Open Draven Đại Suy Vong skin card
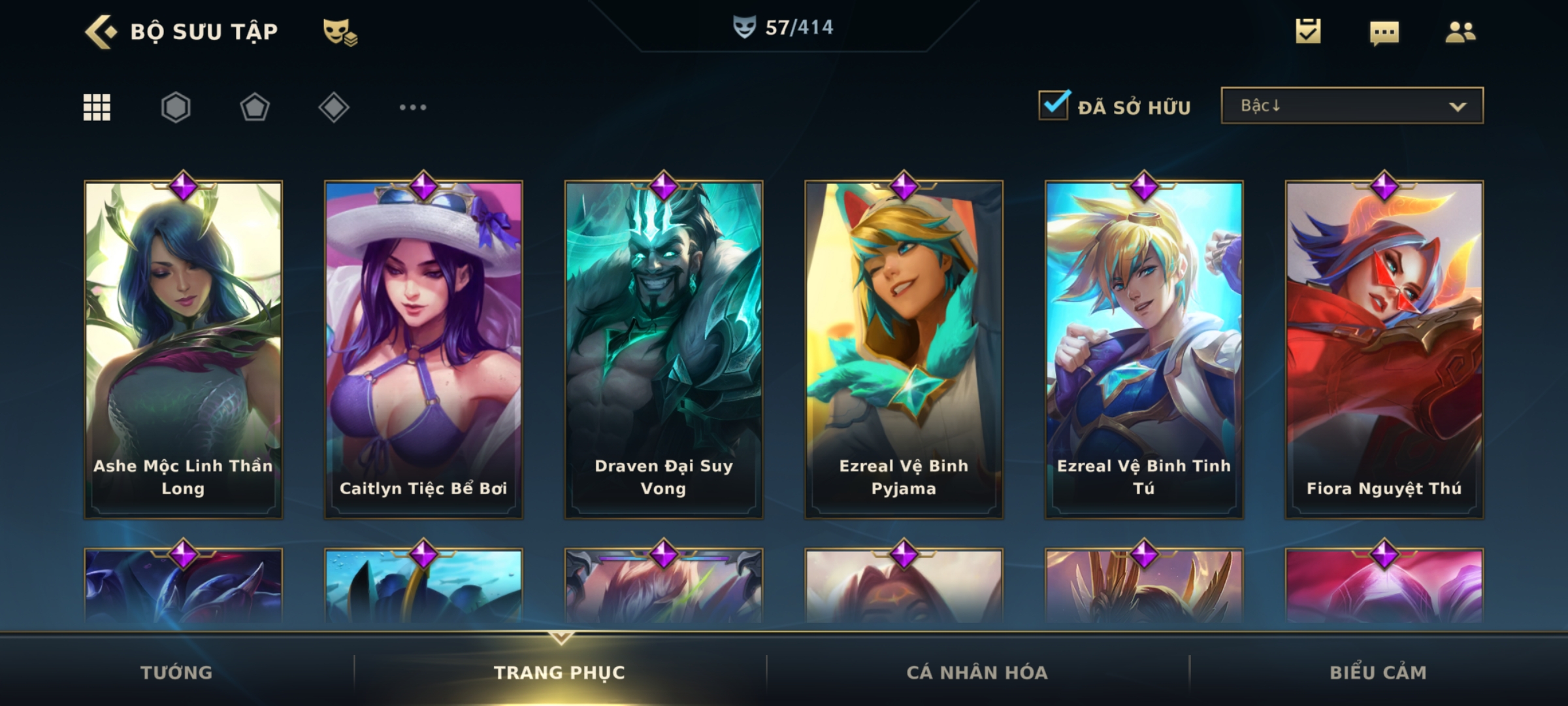The width and height of the screenshot is (1568, 706). [x=664, y=350]
